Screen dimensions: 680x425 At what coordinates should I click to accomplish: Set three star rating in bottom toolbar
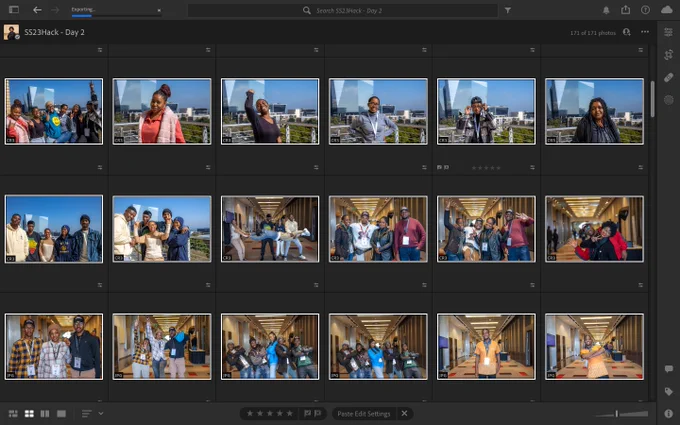[x=270, y=414]
